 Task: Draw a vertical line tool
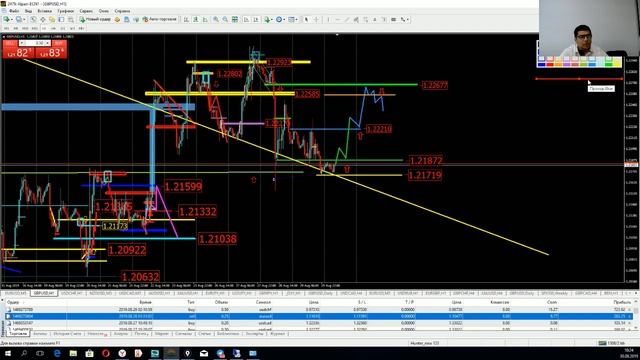(328, 19)
